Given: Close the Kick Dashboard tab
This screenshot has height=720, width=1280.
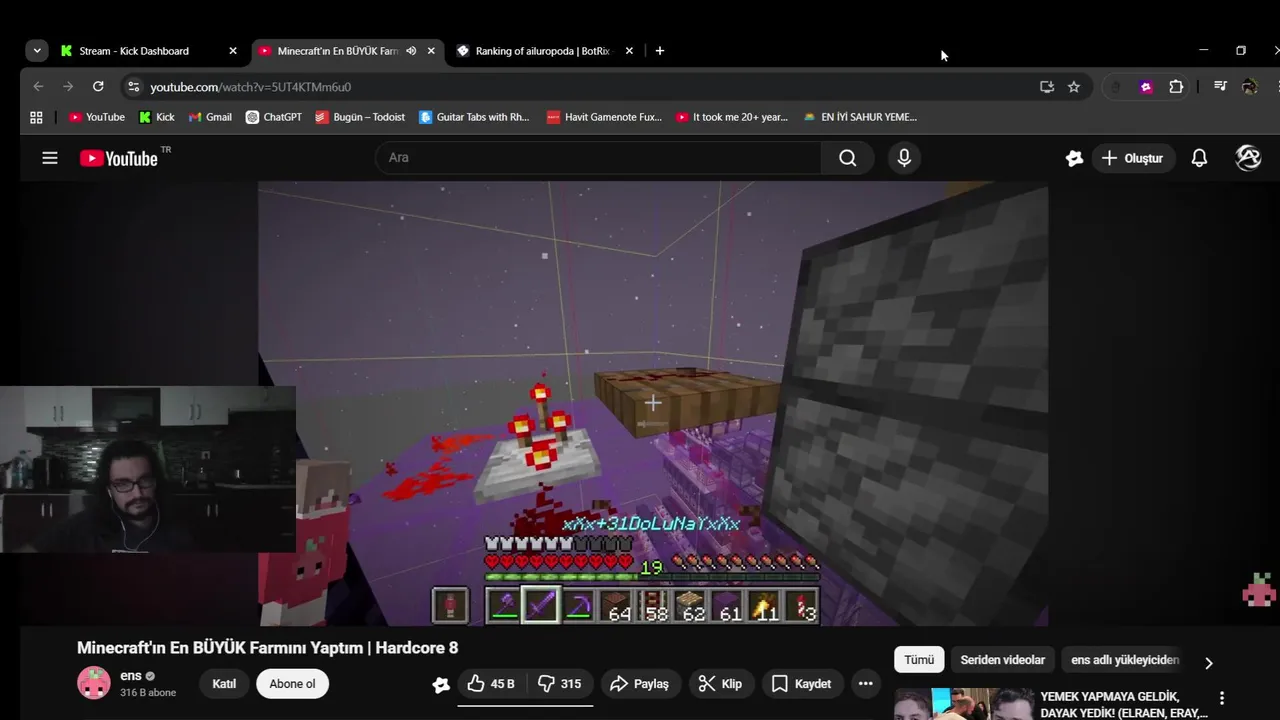Looking at the screenshot, I should click(233, 51).
